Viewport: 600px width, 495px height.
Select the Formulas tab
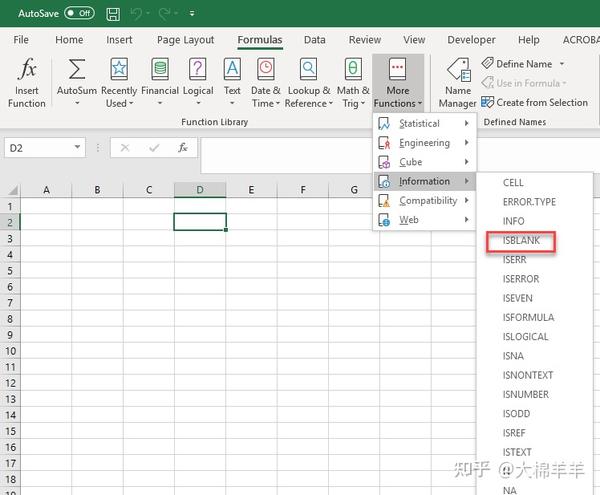point(260,40)
